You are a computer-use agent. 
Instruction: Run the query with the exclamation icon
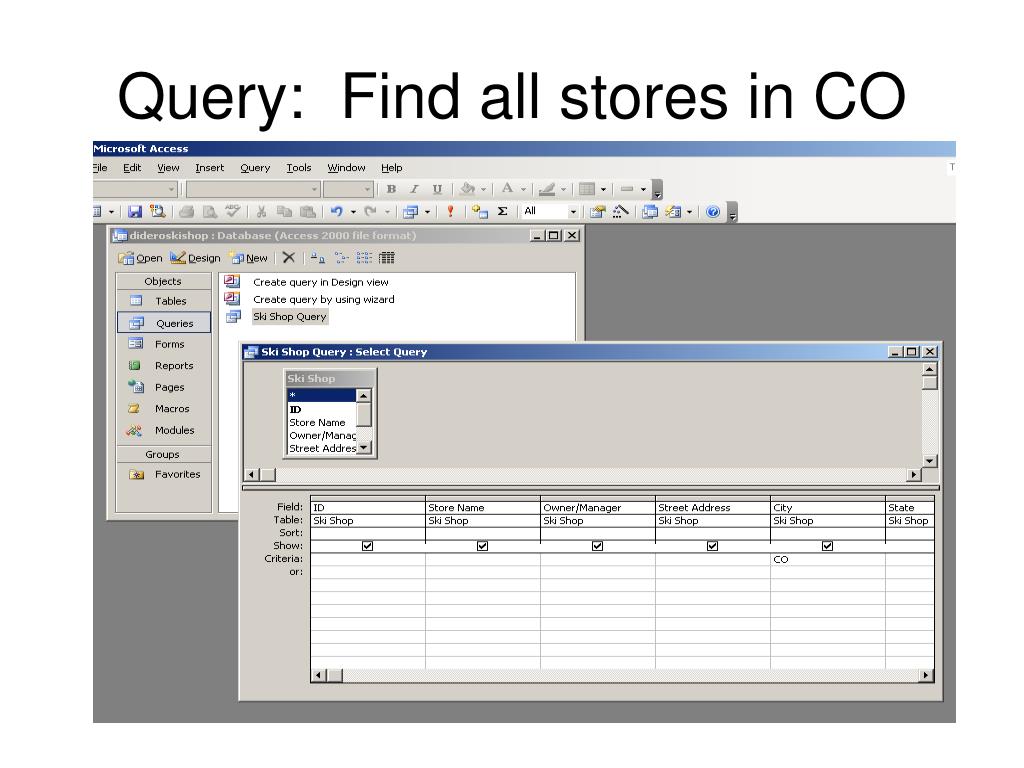click(x=450, y=212)
